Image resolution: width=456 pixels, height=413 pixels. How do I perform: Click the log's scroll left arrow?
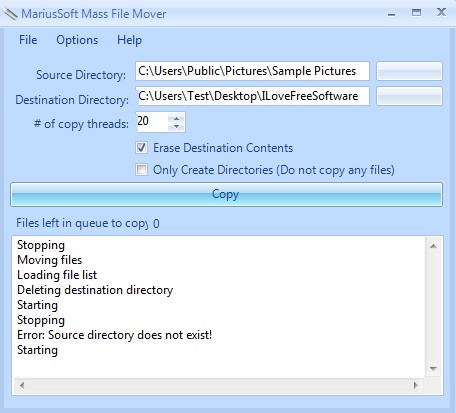22,386
